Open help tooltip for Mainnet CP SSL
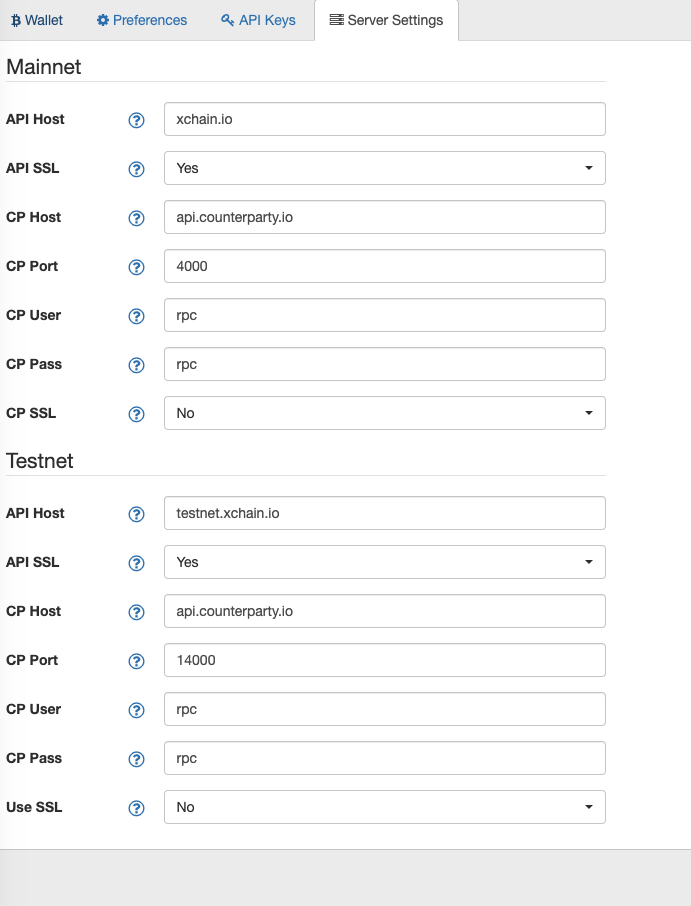Viewport: 691px width, 906px height. (x=136, y=414)
